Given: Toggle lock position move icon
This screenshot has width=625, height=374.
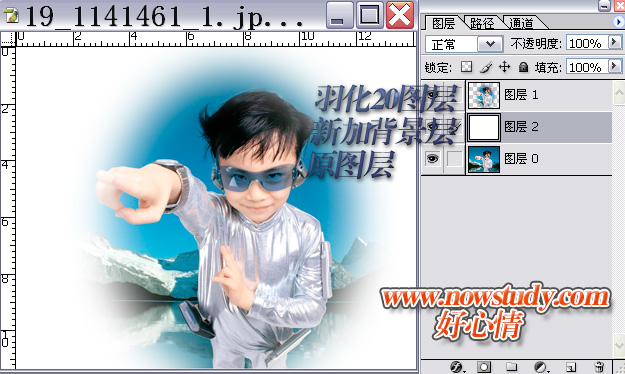Looking at the screenshot, I should tap(505, 67).
